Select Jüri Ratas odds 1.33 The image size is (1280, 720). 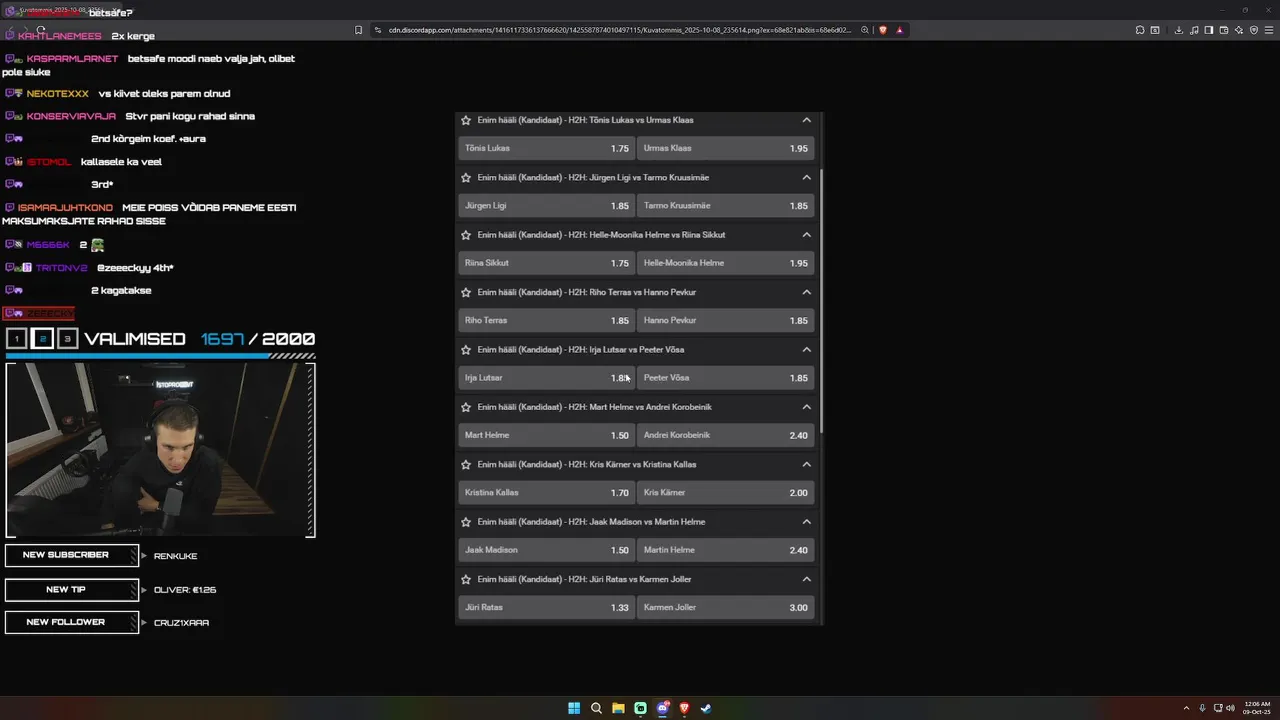point(546,607)
